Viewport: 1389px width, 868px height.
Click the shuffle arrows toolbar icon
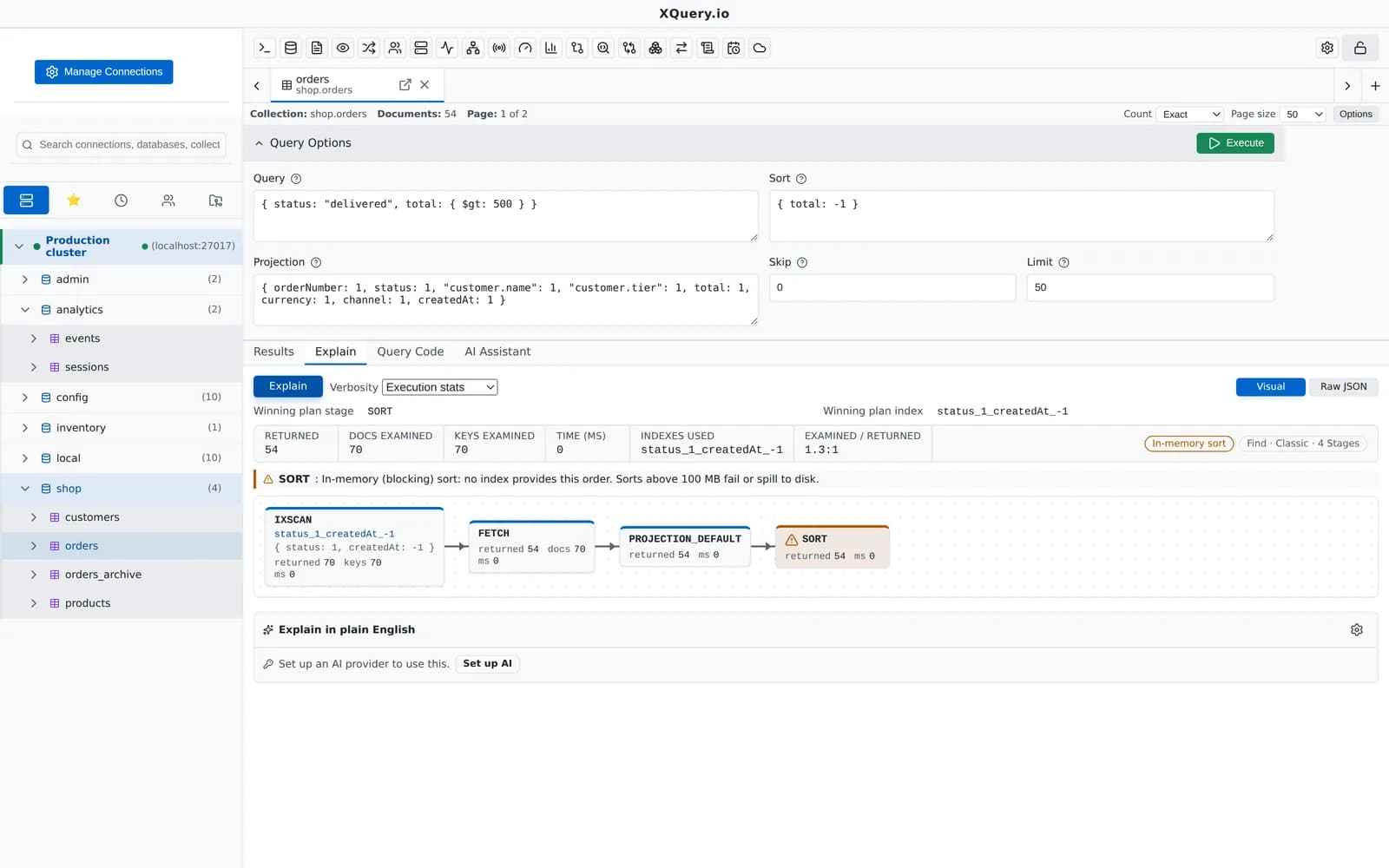click(x=369, y=48)
